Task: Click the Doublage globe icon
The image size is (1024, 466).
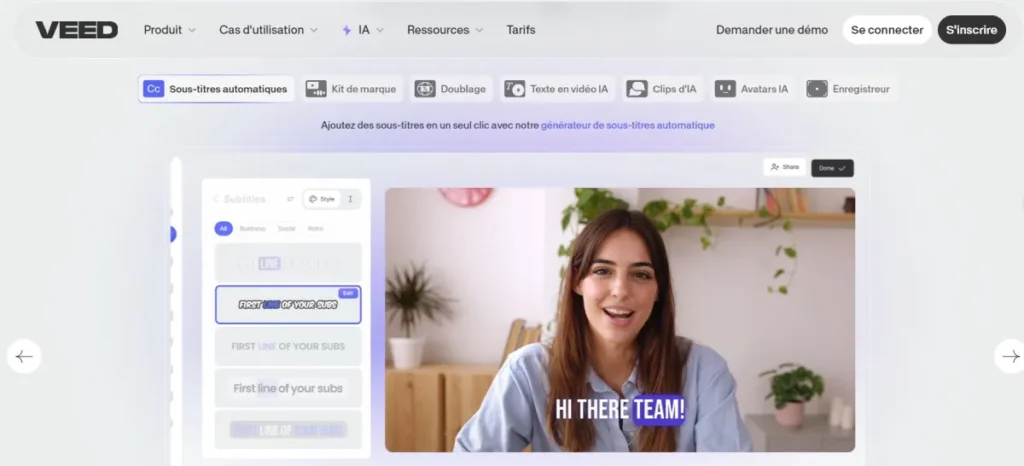Action: [x=425, y=89]
